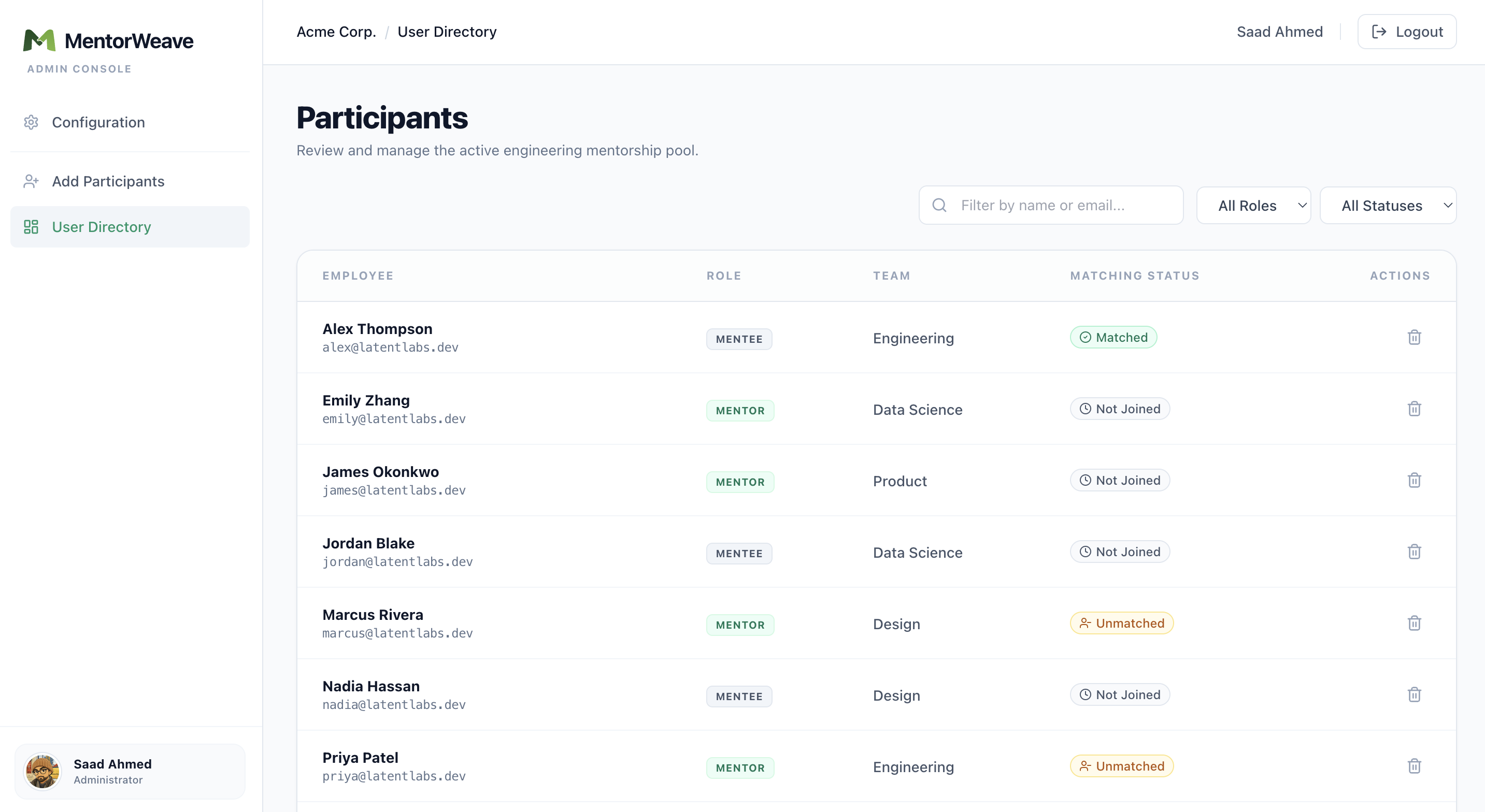
Task: Click the Logout button
Action: pos(1407,31)
